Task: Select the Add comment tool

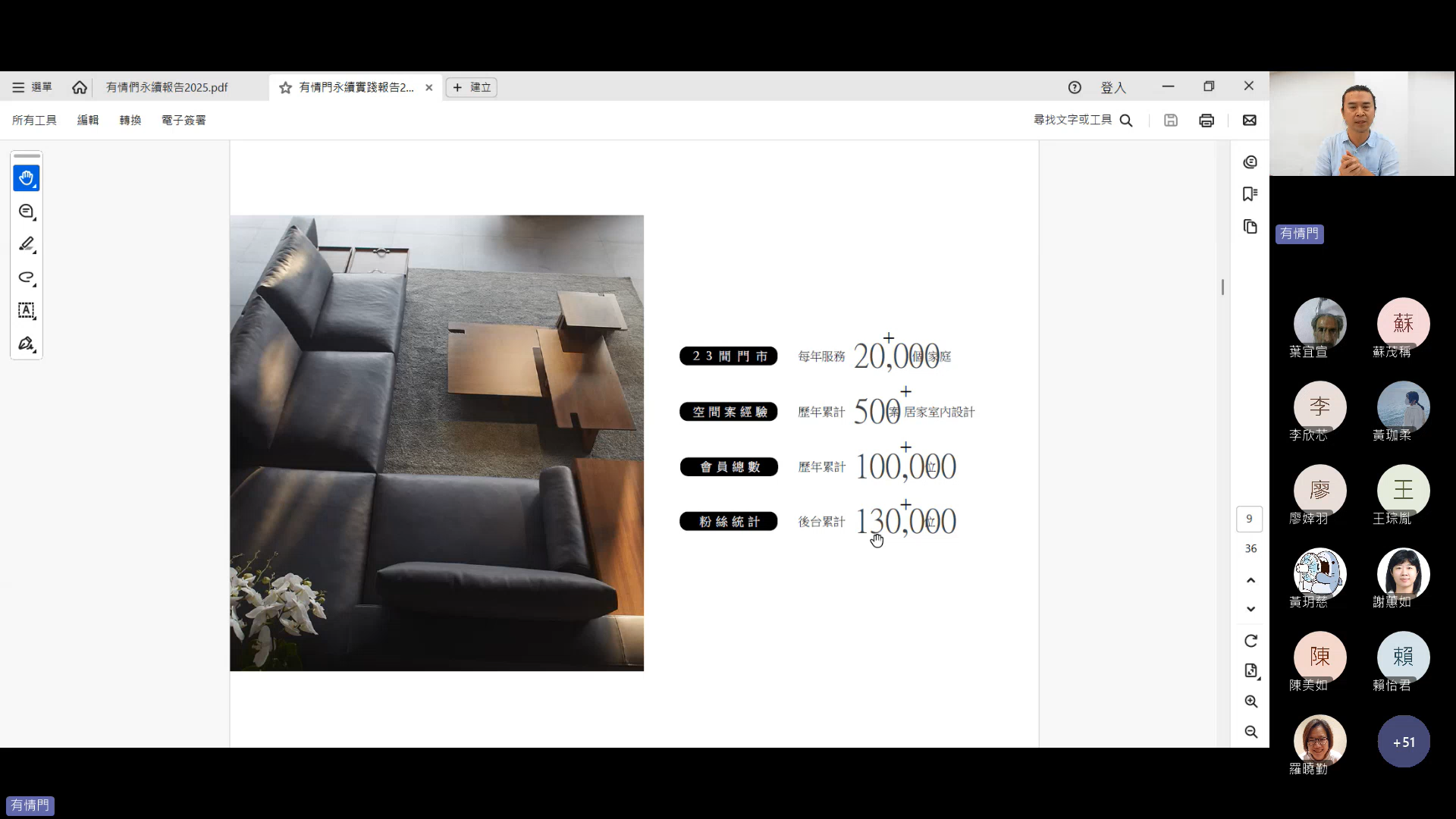Action: (x=27, y=212)
